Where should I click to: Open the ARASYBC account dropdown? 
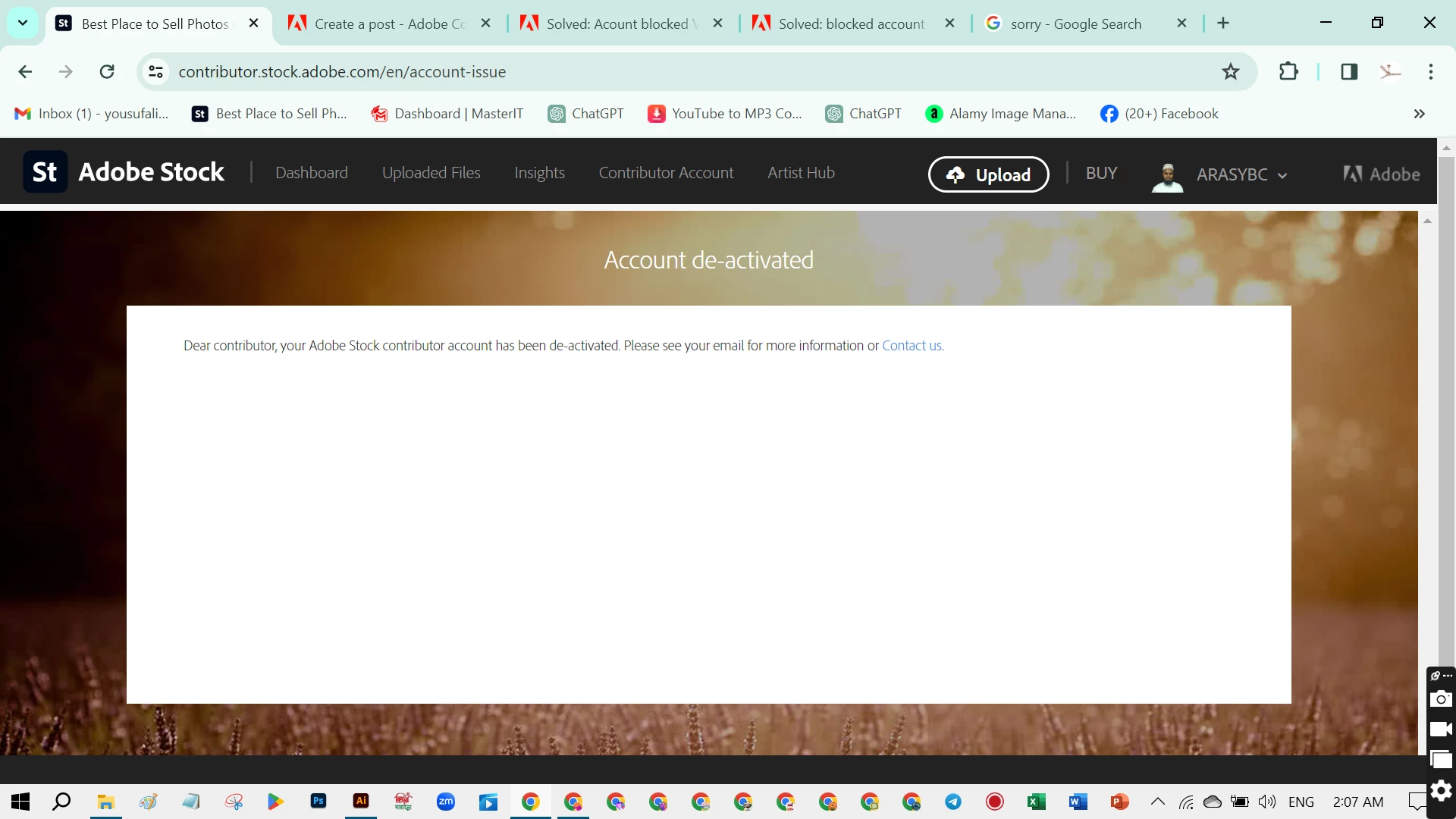coord(1241,175)
